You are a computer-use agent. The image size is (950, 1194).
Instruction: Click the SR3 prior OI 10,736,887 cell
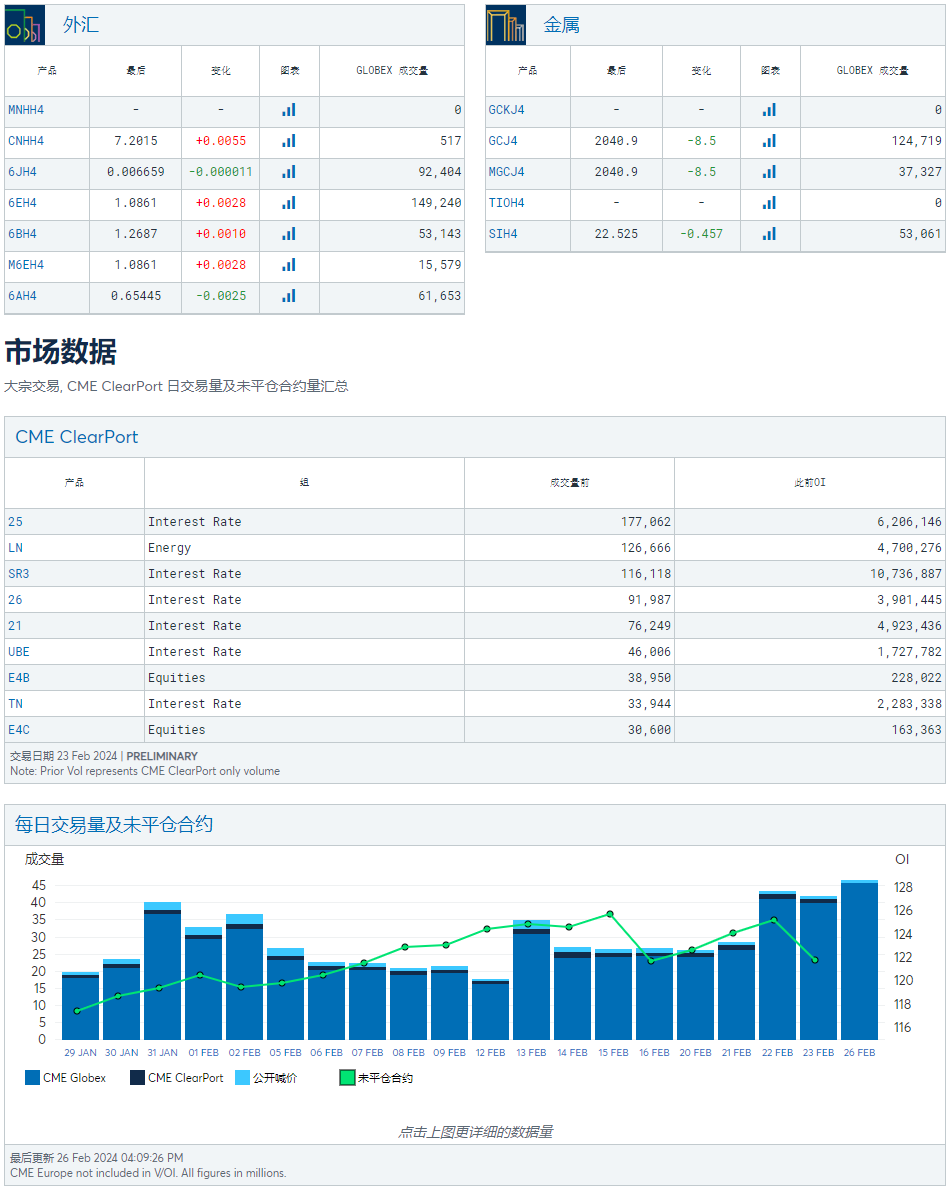coord(810,574)
